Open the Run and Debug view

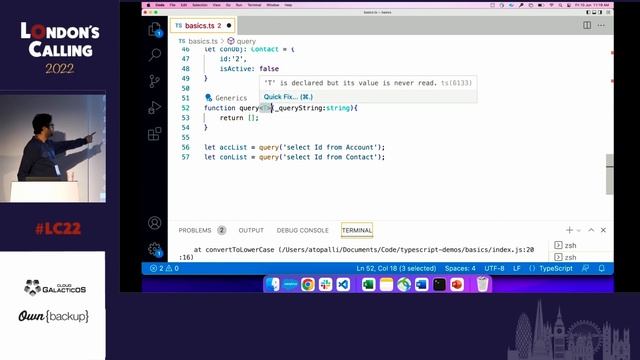pyautogui.click(x=155, y=107)
